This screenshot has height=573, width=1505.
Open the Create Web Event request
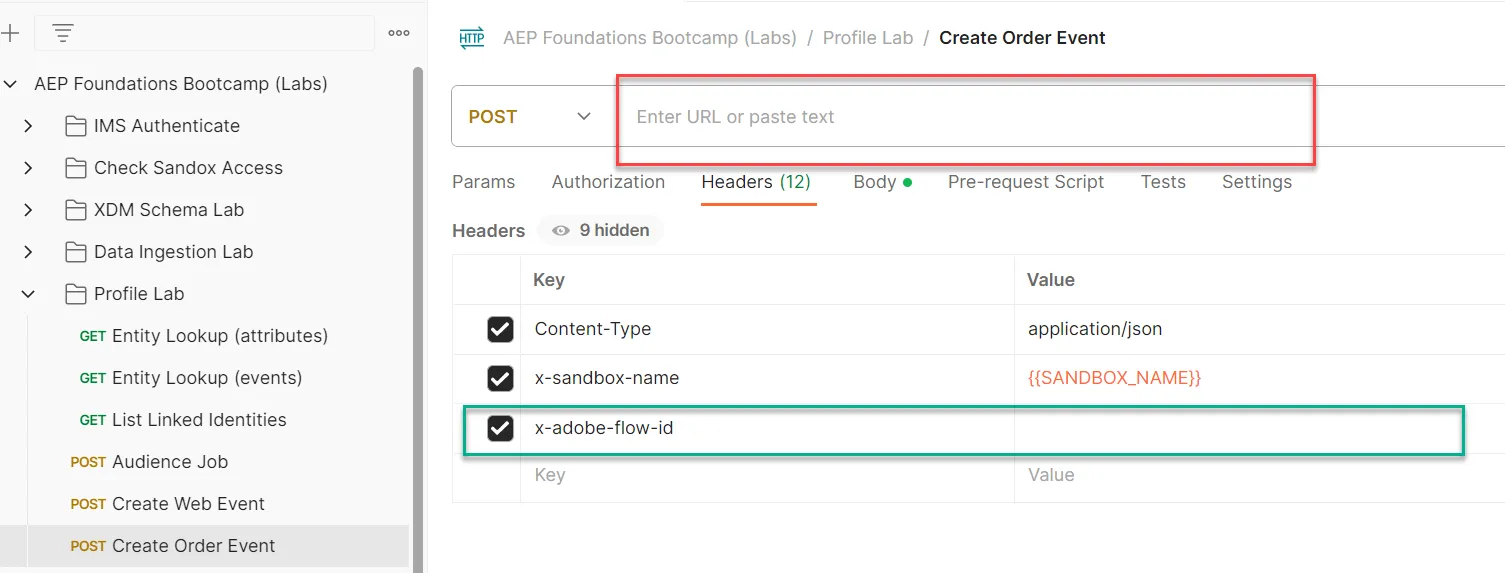167,504
